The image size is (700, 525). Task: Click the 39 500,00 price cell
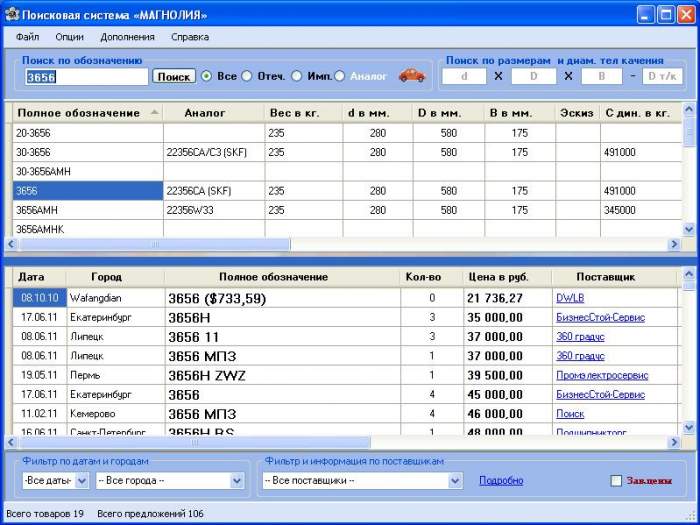(x=508, y=375)
